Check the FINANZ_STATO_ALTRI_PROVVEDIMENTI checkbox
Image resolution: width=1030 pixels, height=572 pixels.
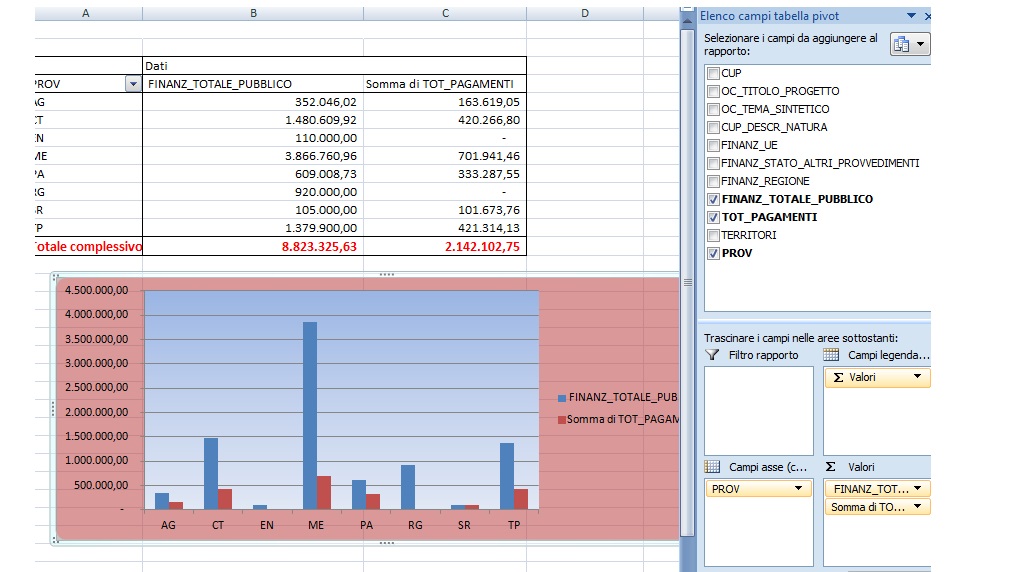(713, 163)
